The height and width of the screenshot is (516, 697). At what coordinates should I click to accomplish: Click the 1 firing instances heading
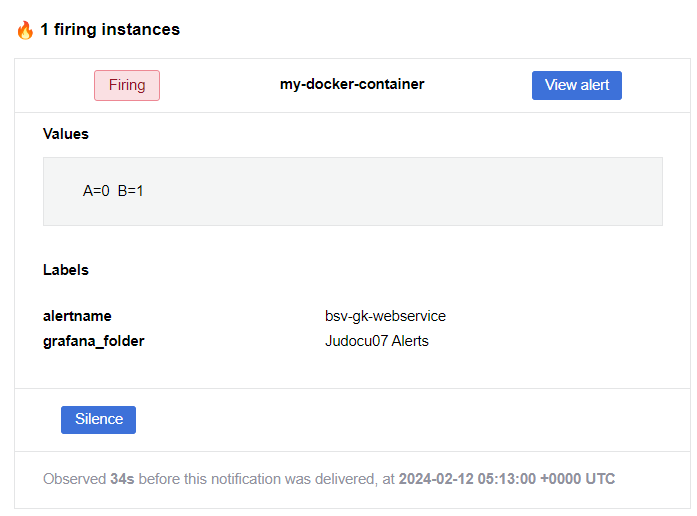coord(110,29)
